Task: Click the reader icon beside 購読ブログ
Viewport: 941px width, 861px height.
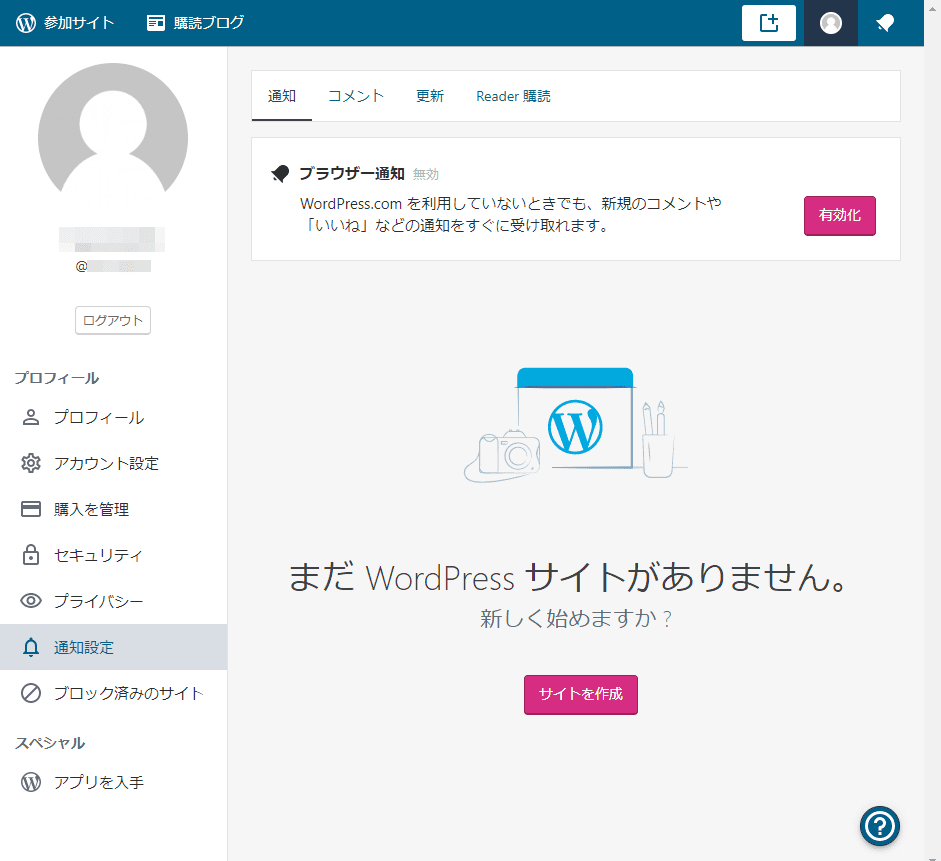Action: (156, 23)
